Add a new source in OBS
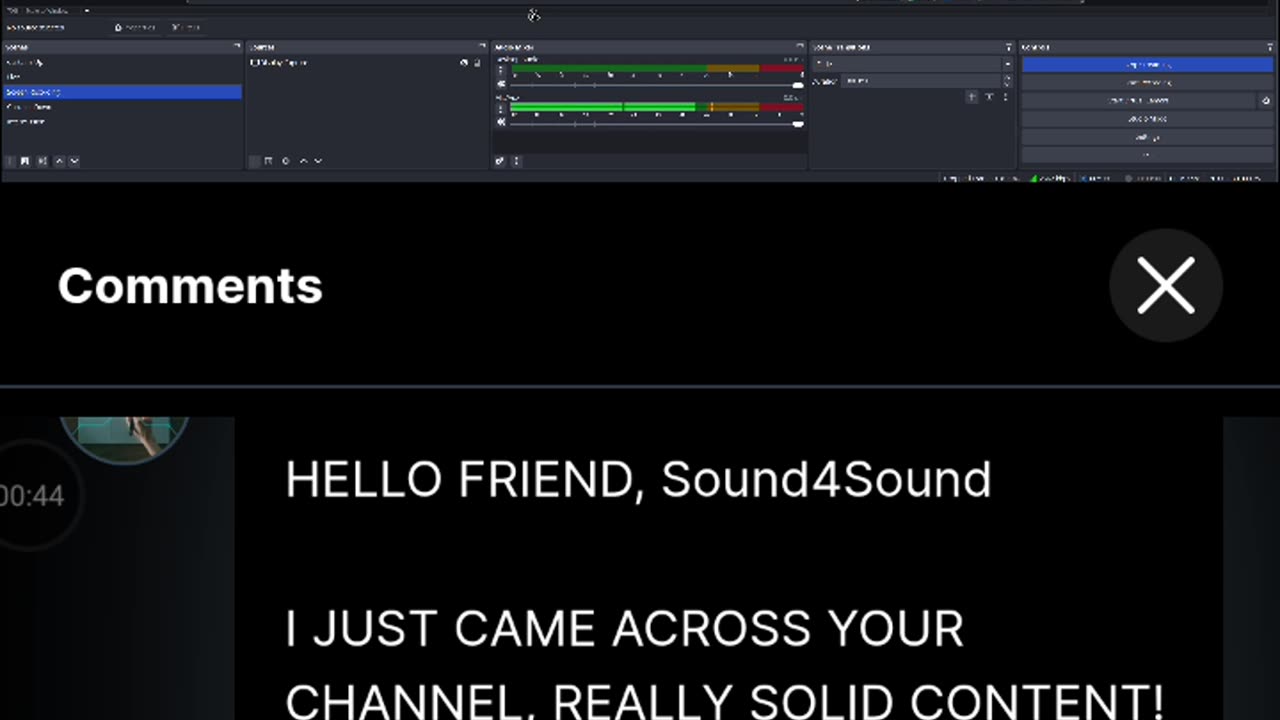 point(254,161)
